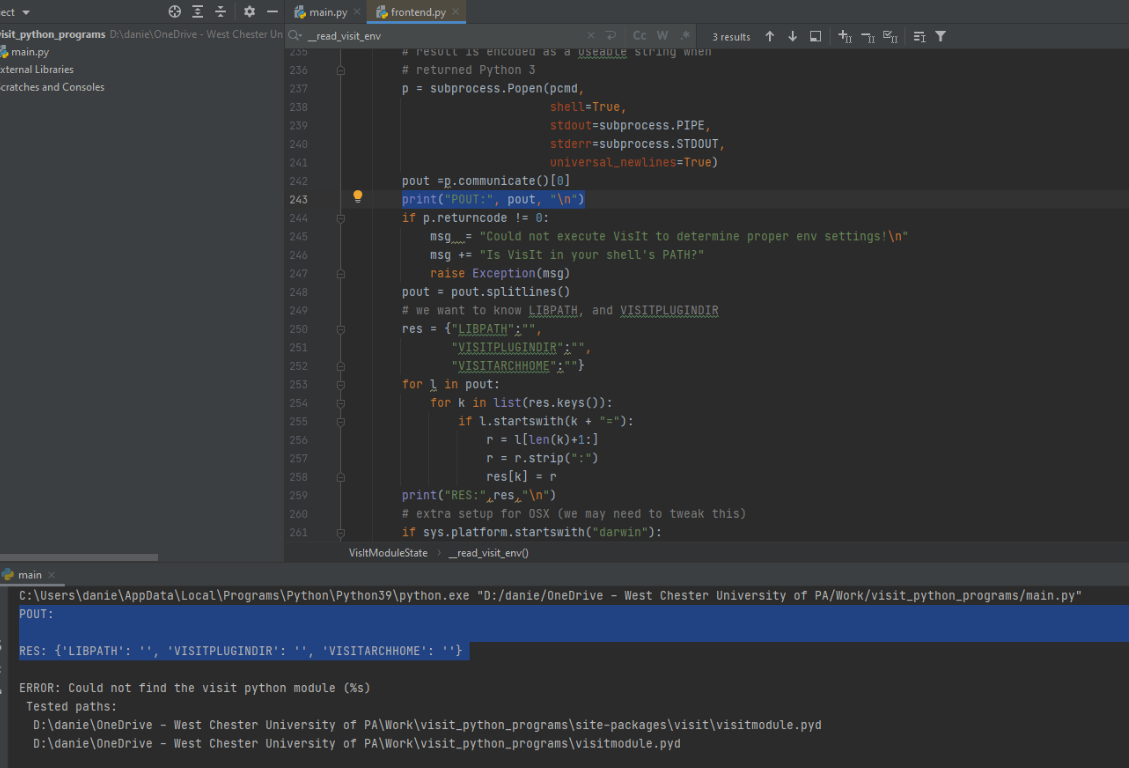1129x768 pixels.
Task: Select main.py in the project tree
Action: 30,52
